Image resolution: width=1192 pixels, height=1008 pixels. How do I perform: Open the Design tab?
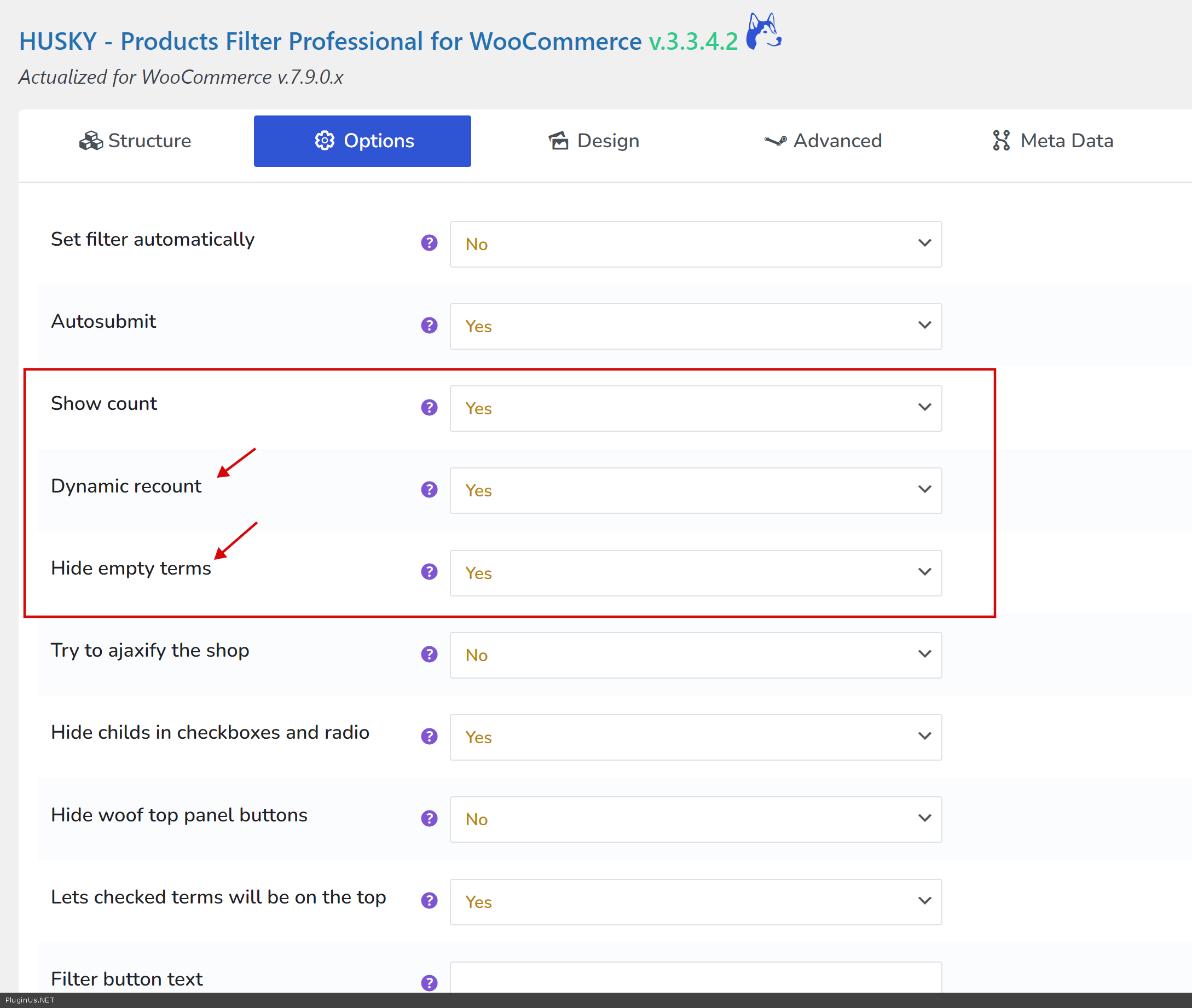pos(594,141)
